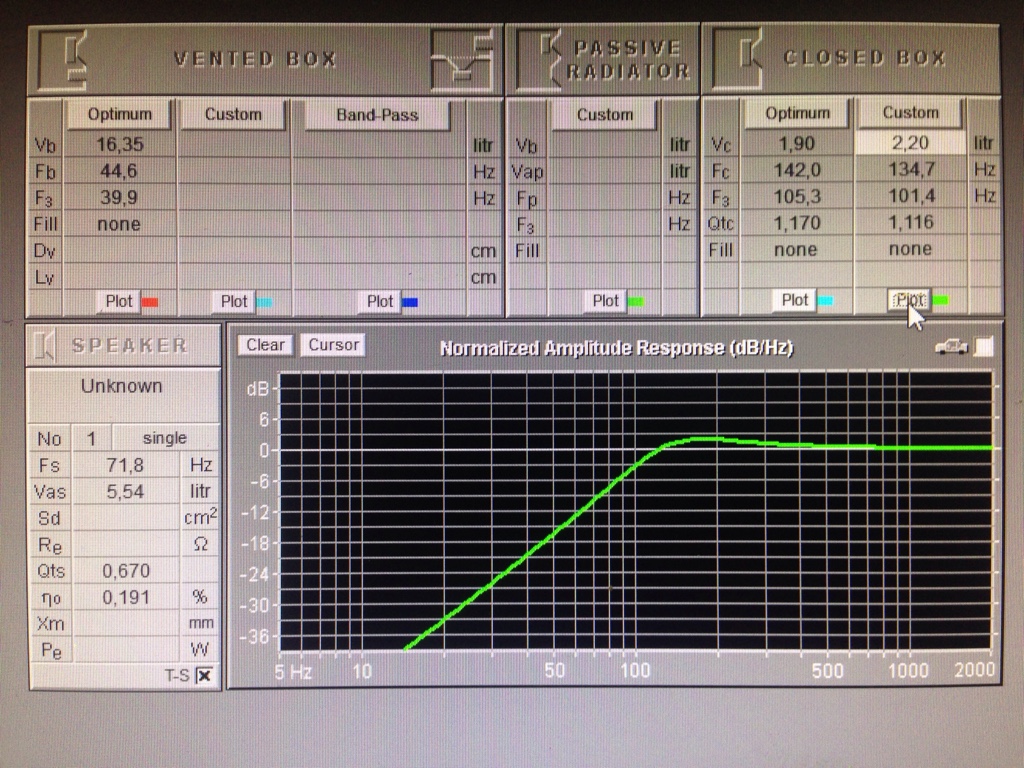Click the closed custom Vc value 2,20

coord(910,143)
